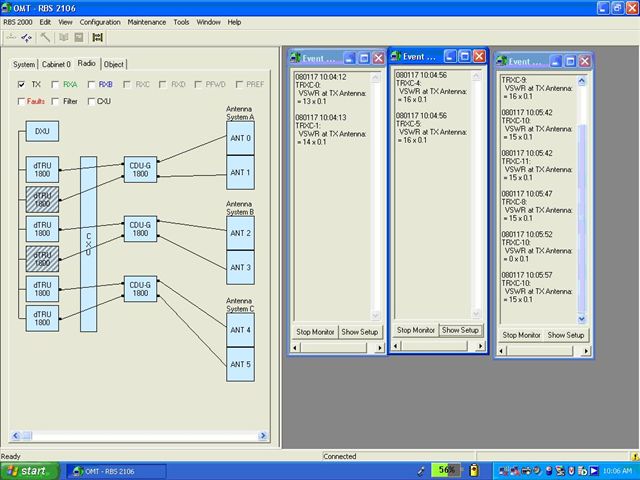Click the vertical CXU block

click(x=88, y=239)
